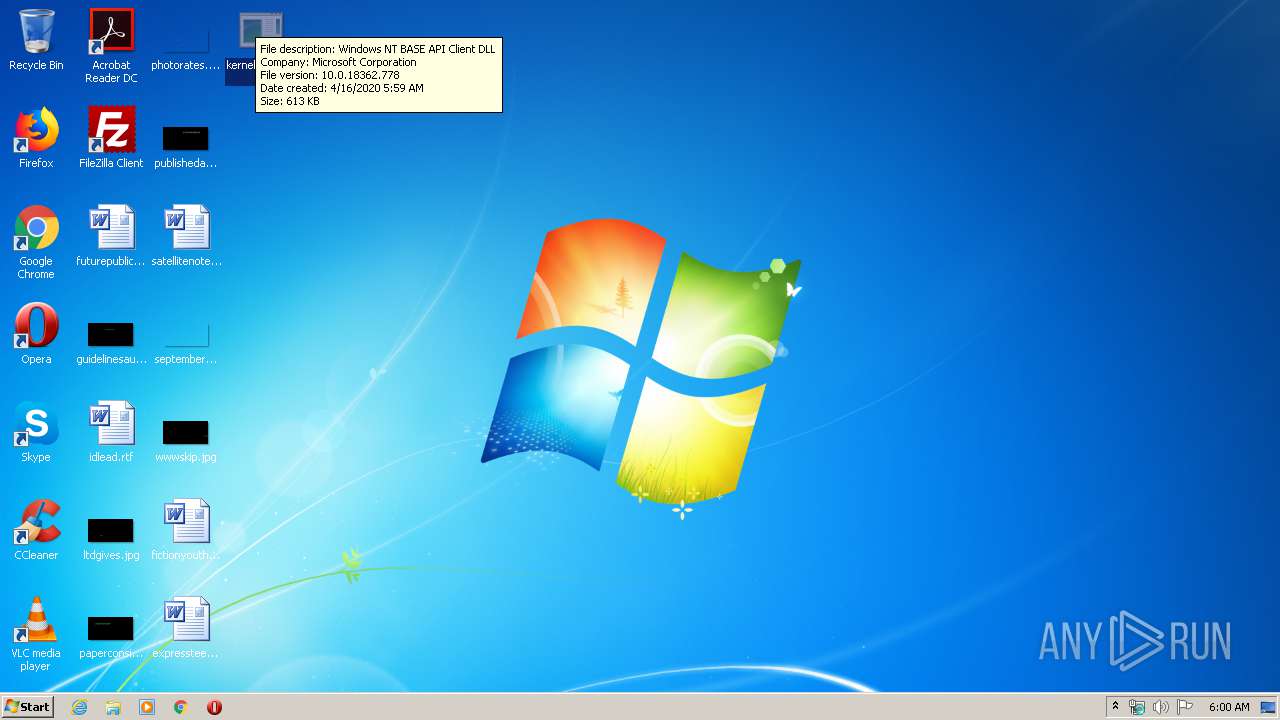
Task: Open the 6:00 AM taskbar clock
Action: pos(1229,707)
